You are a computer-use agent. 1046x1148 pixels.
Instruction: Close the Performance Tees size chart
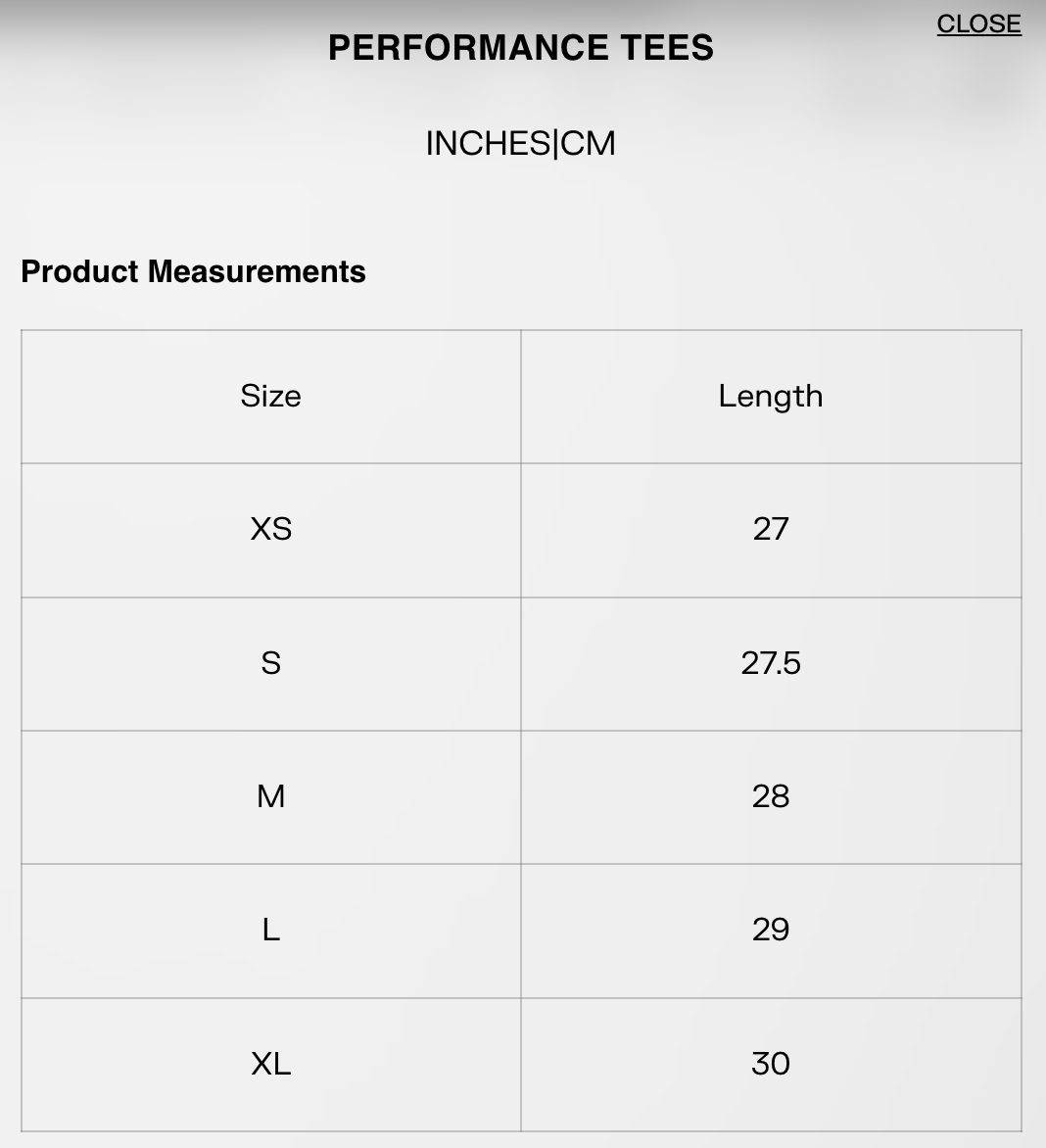[x=978, y=24]
